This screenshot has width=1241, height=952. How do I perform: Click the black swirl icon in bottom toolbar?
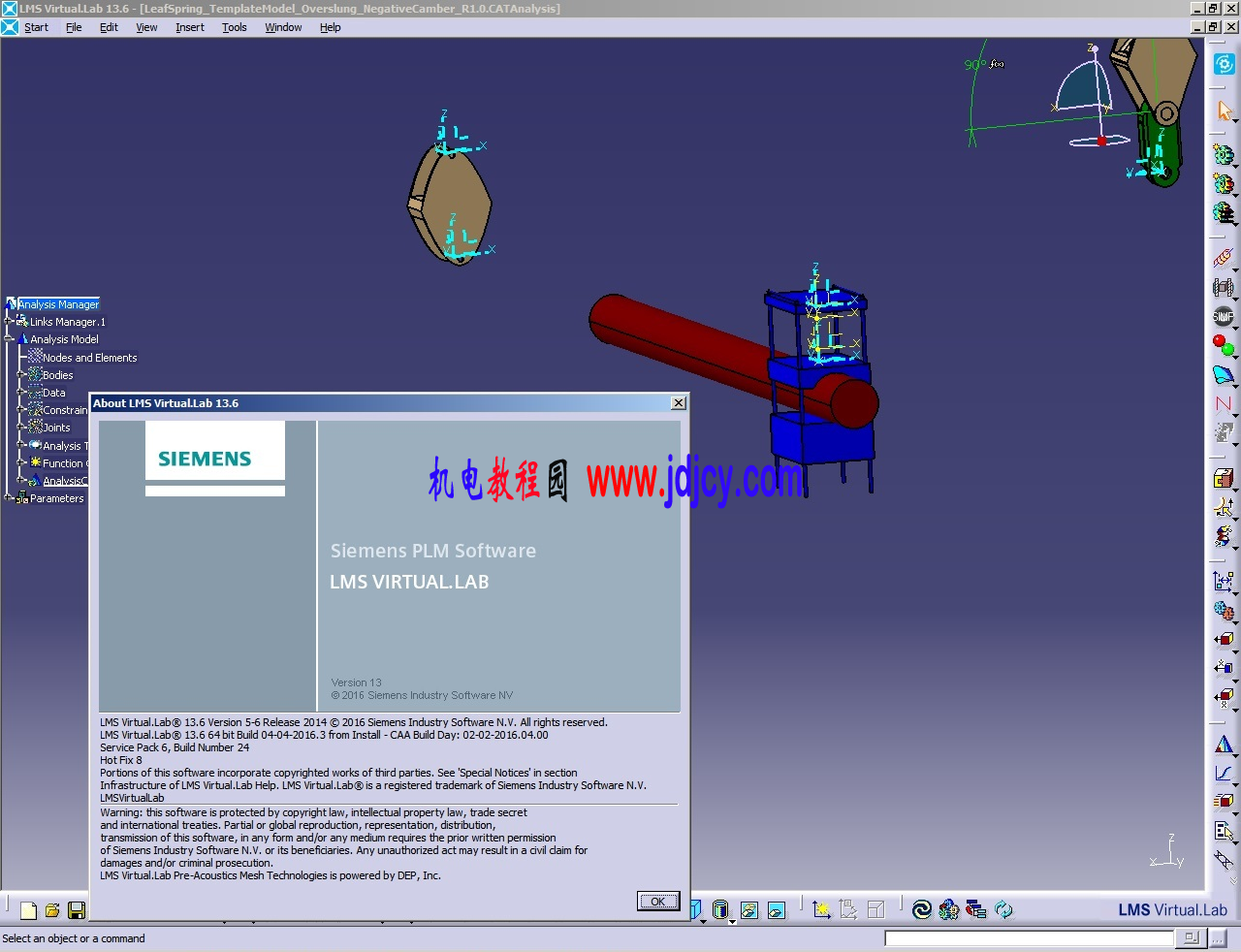922,909
